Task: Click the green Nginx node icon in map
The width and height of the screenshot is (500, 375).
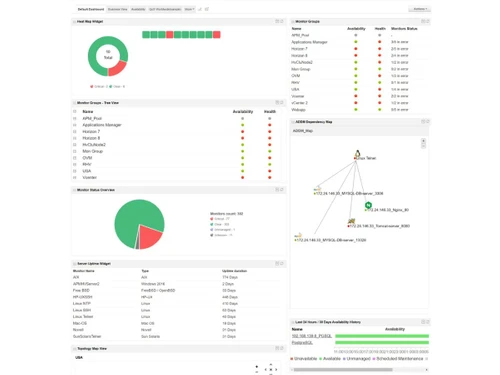Action: tap(368, 205)
